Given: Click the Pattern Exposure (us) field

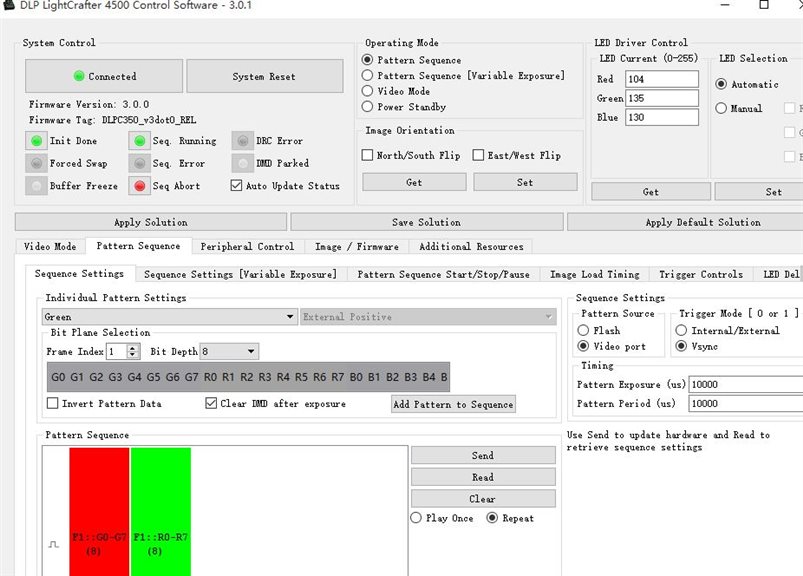Looking at the screenshot, I should tap(746, 385).
